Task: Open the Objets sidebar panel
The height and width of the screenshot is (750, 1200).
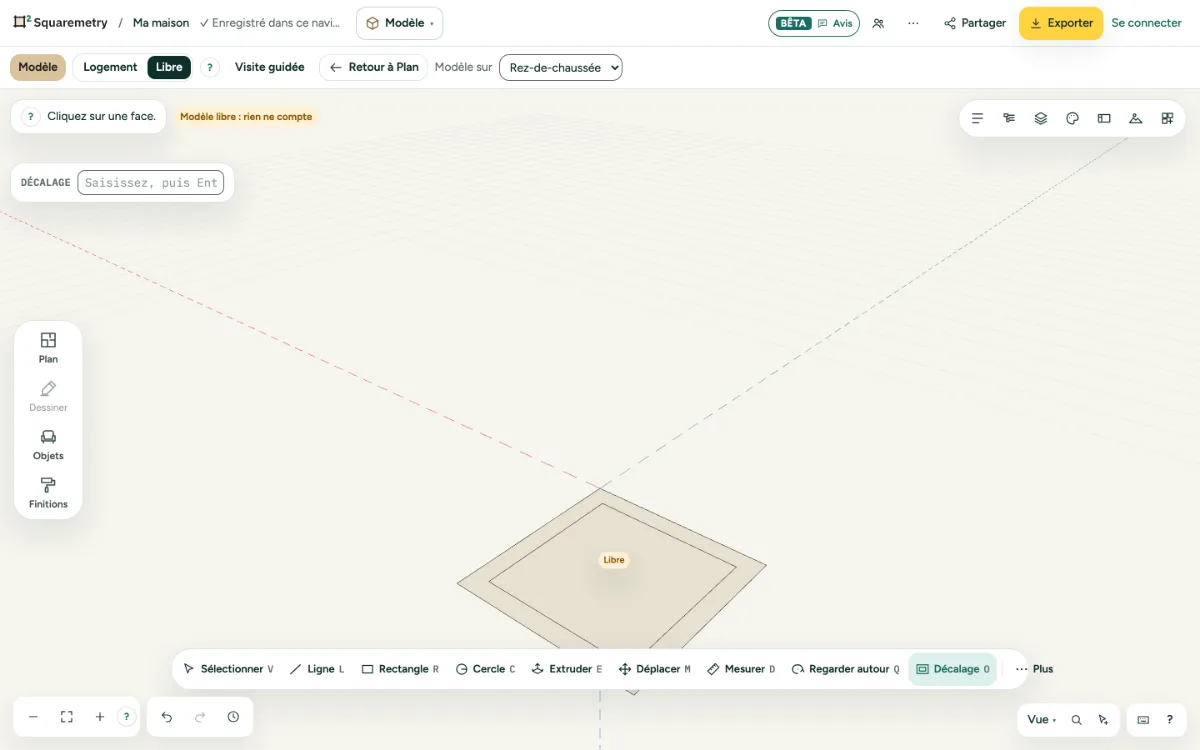Action: point(48,445)
